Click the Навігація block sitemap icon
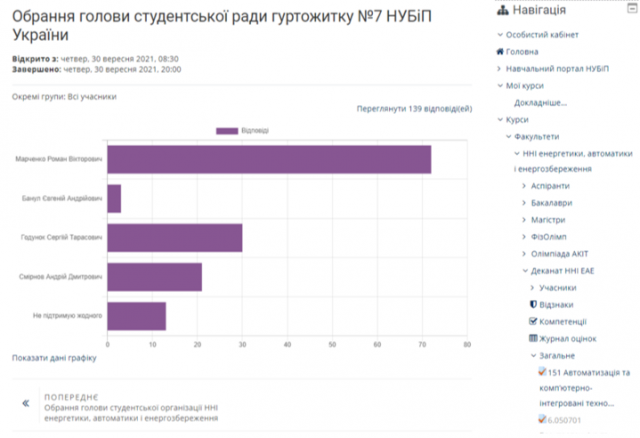The image size is (640, 438). click(x=502, y=10)
